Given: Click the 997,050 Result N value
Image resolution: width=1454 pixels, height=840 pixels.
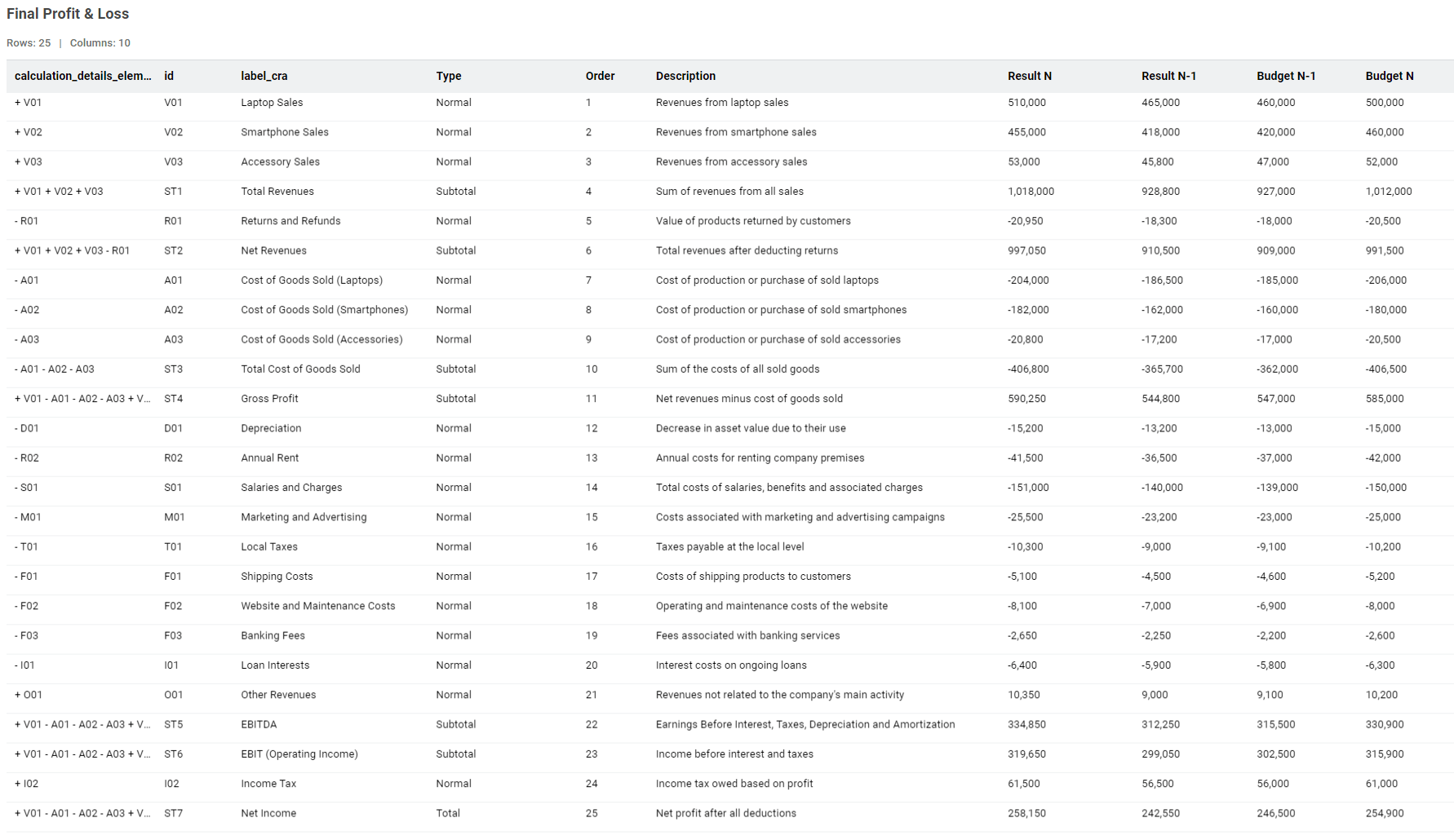Looking at the screenshot, I should pos(1026,250).
